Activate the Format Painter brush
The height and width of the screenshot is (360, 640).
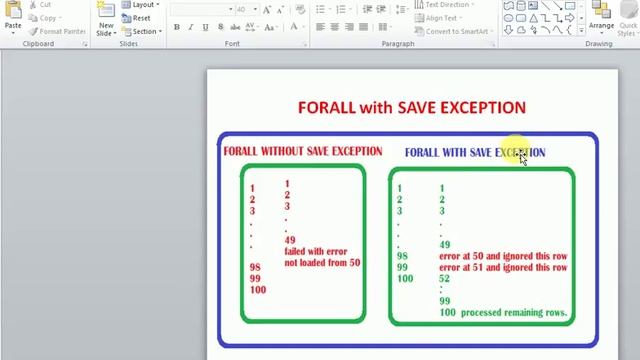pyautogui.click(x=57, y=31)
